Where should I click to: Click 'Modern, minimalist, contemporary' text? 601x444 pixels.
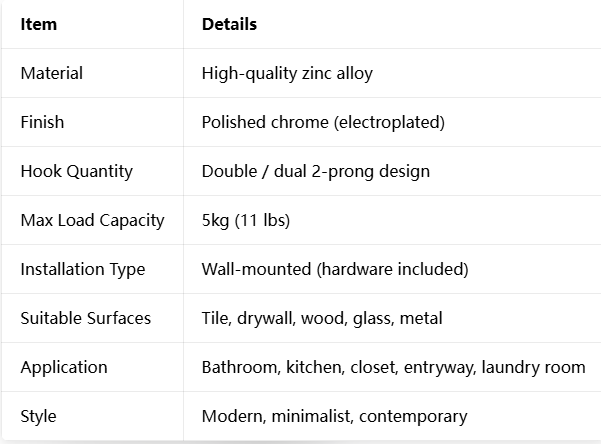click(334, 416)
